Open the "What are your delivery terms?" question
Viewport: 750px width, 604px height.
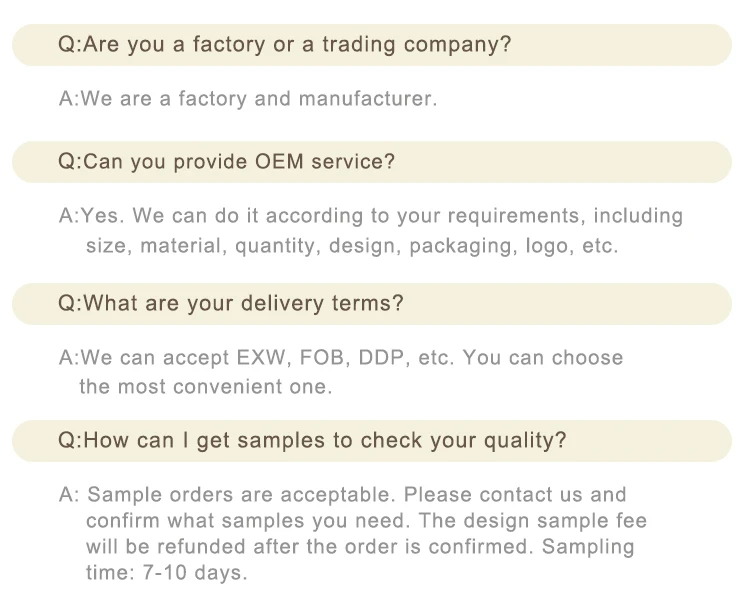coord(231,303)
